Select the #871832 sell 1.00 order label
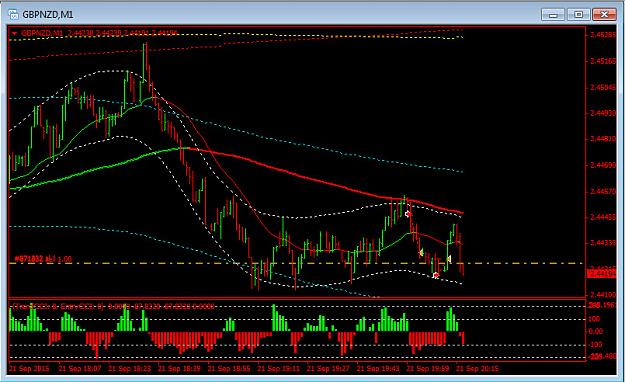 (43, 259)
